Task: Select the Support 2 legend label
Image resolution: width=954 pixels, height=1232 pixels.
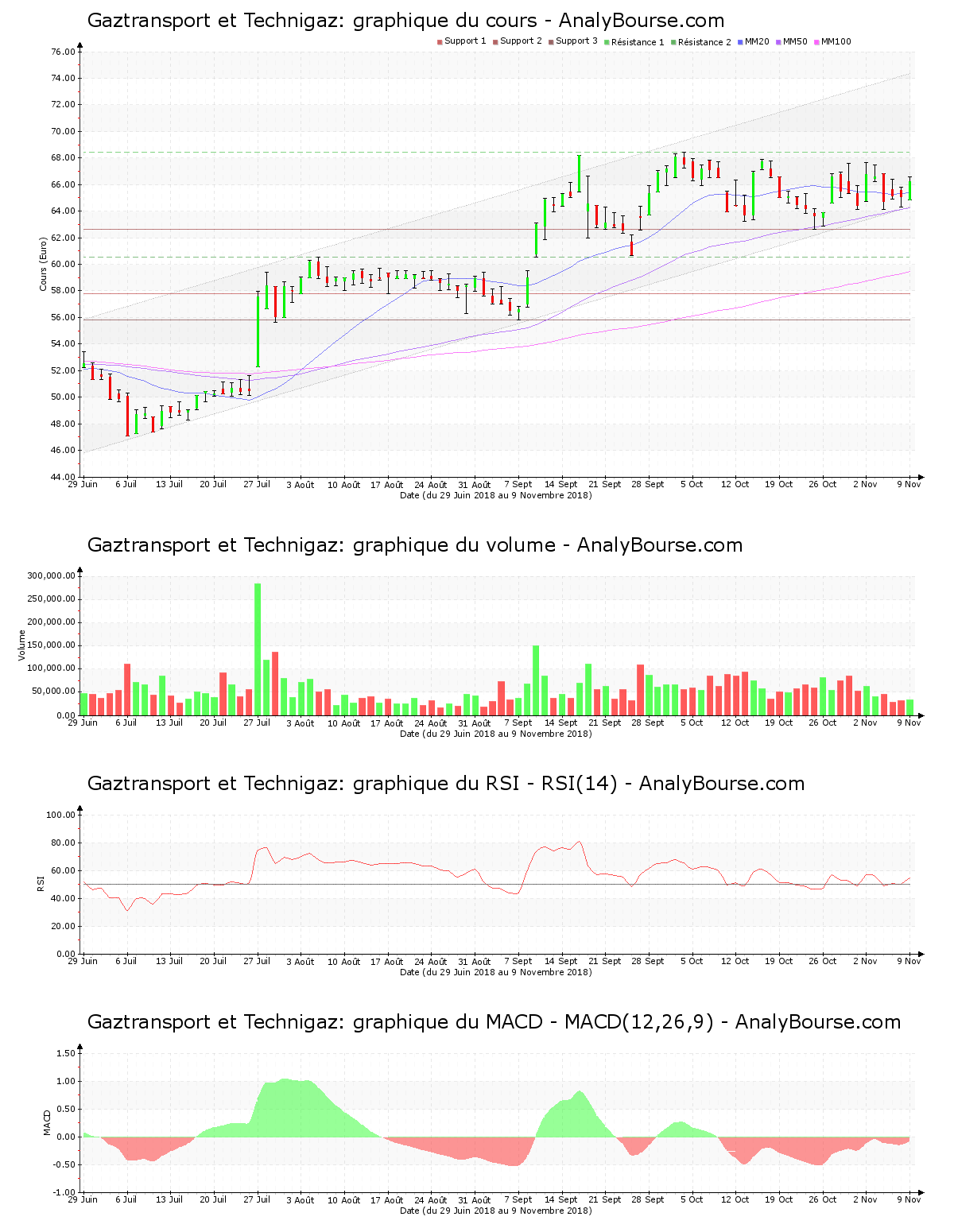Action: pyautogui.click(x=521, y=41)
